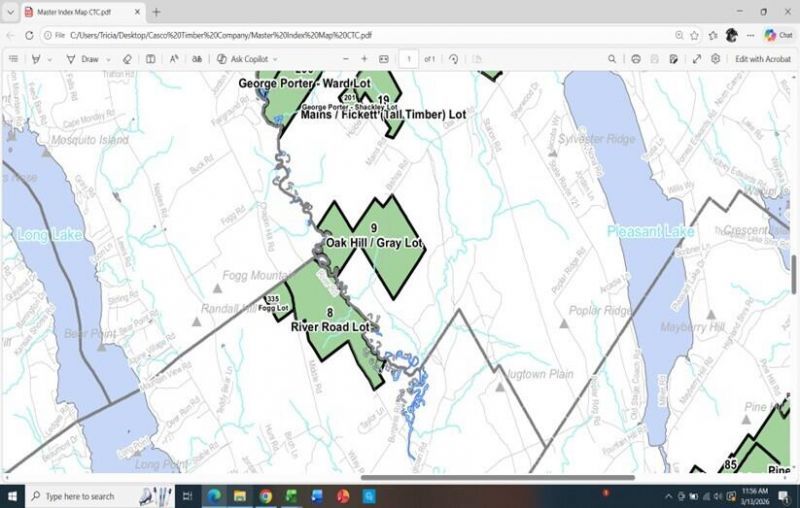Screen dimensions: 800x508
Task: Zoom in with the plus button
Action: (x=364, y=59)
